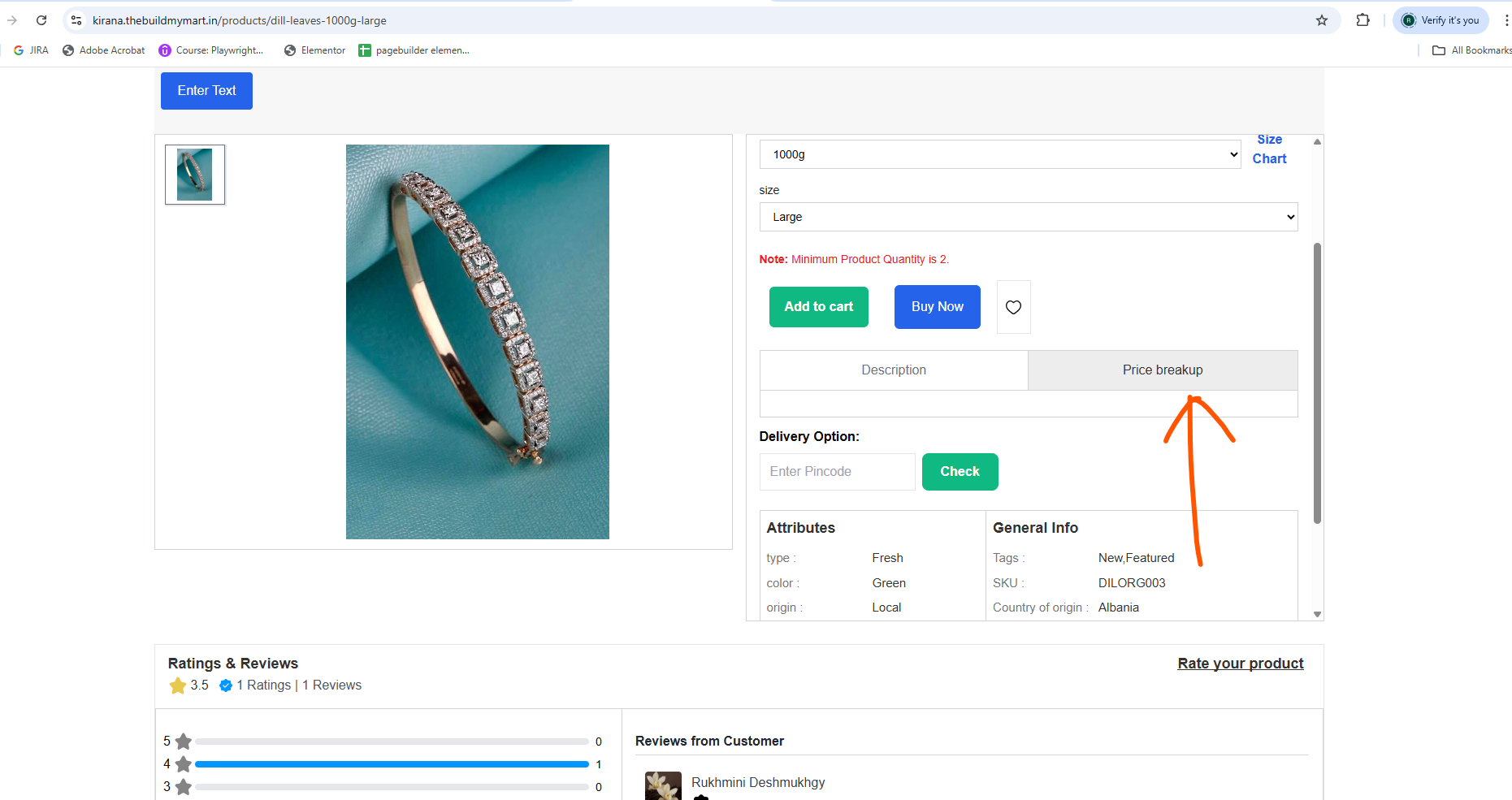
Task: Open the pagebuilder elements bookmark
Action: (414, 50)
